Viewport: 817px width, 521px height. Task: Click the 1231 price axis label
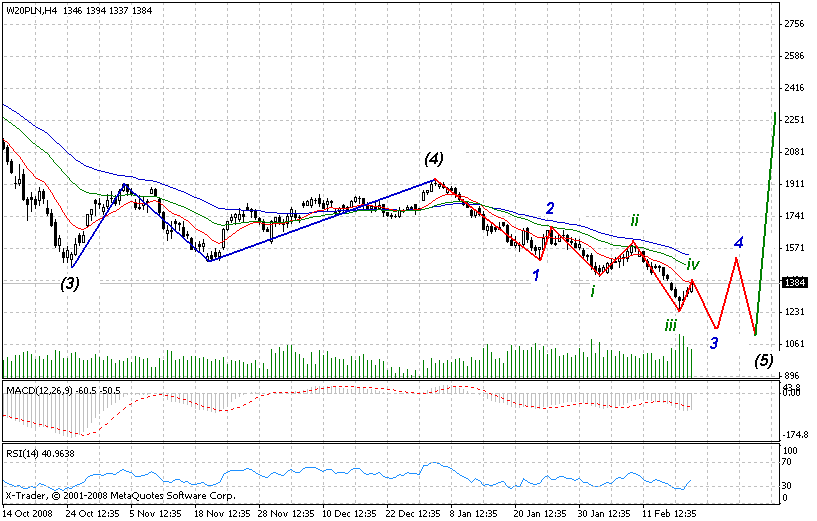point(794,312)
